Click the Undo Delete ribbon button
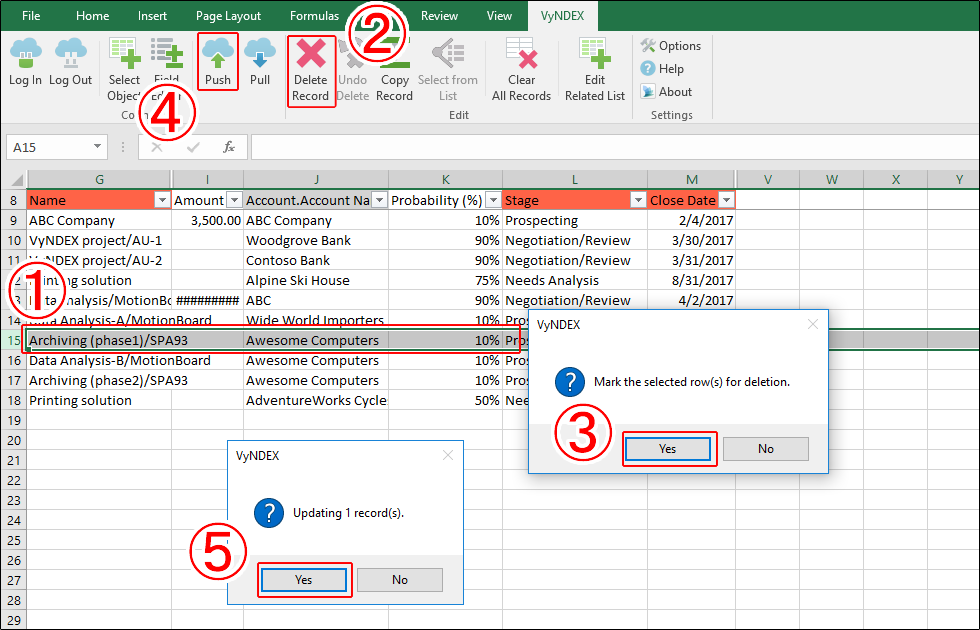Viewport: 980px width, 630px height. pyautogui.click(x=352, y=69)
